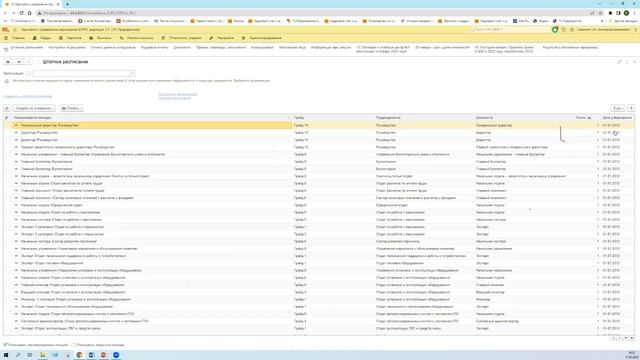Viewport: 640px width, 360px height.
Task: Toggle the 'Организация' filter checkbox
Action: pos(28,73)
